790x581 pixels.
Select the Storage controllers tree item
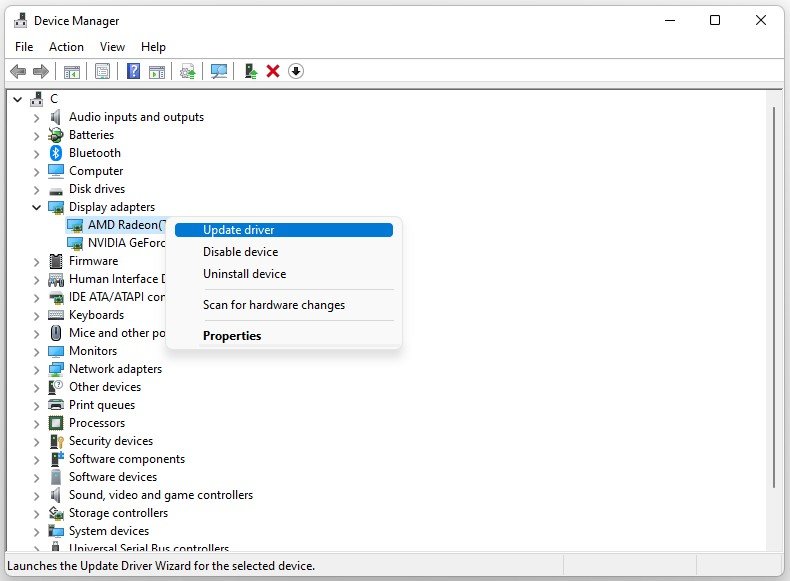(118, 513)
